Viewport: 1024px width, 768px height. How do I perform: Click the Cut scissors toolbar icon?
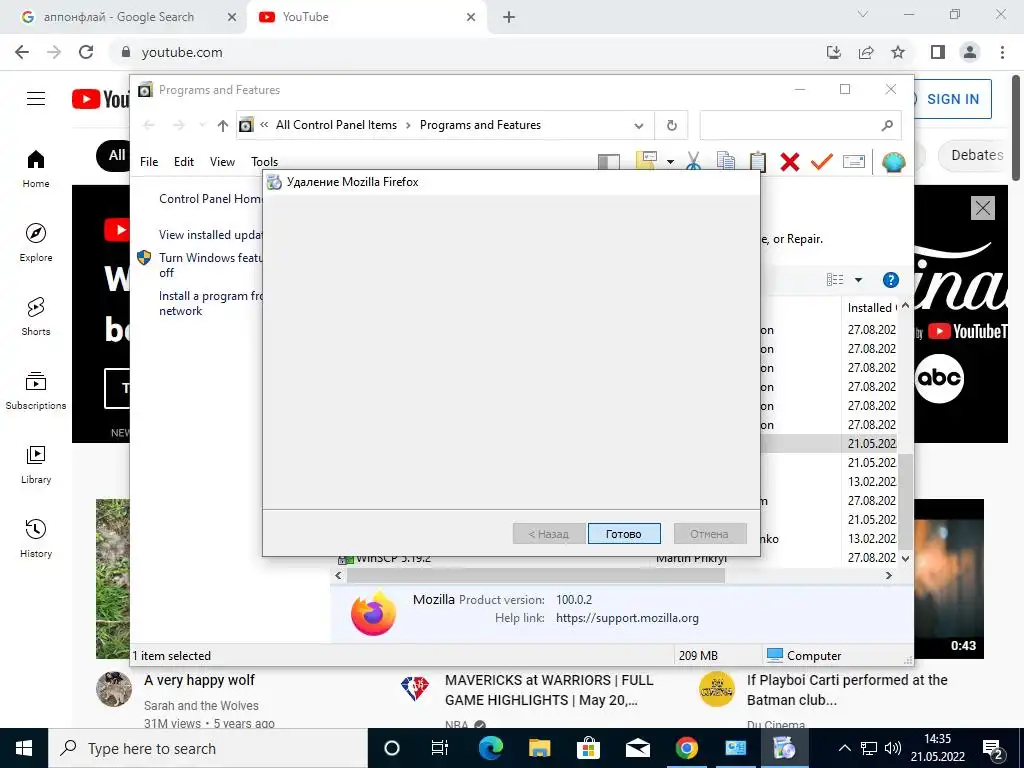(693, 161)
